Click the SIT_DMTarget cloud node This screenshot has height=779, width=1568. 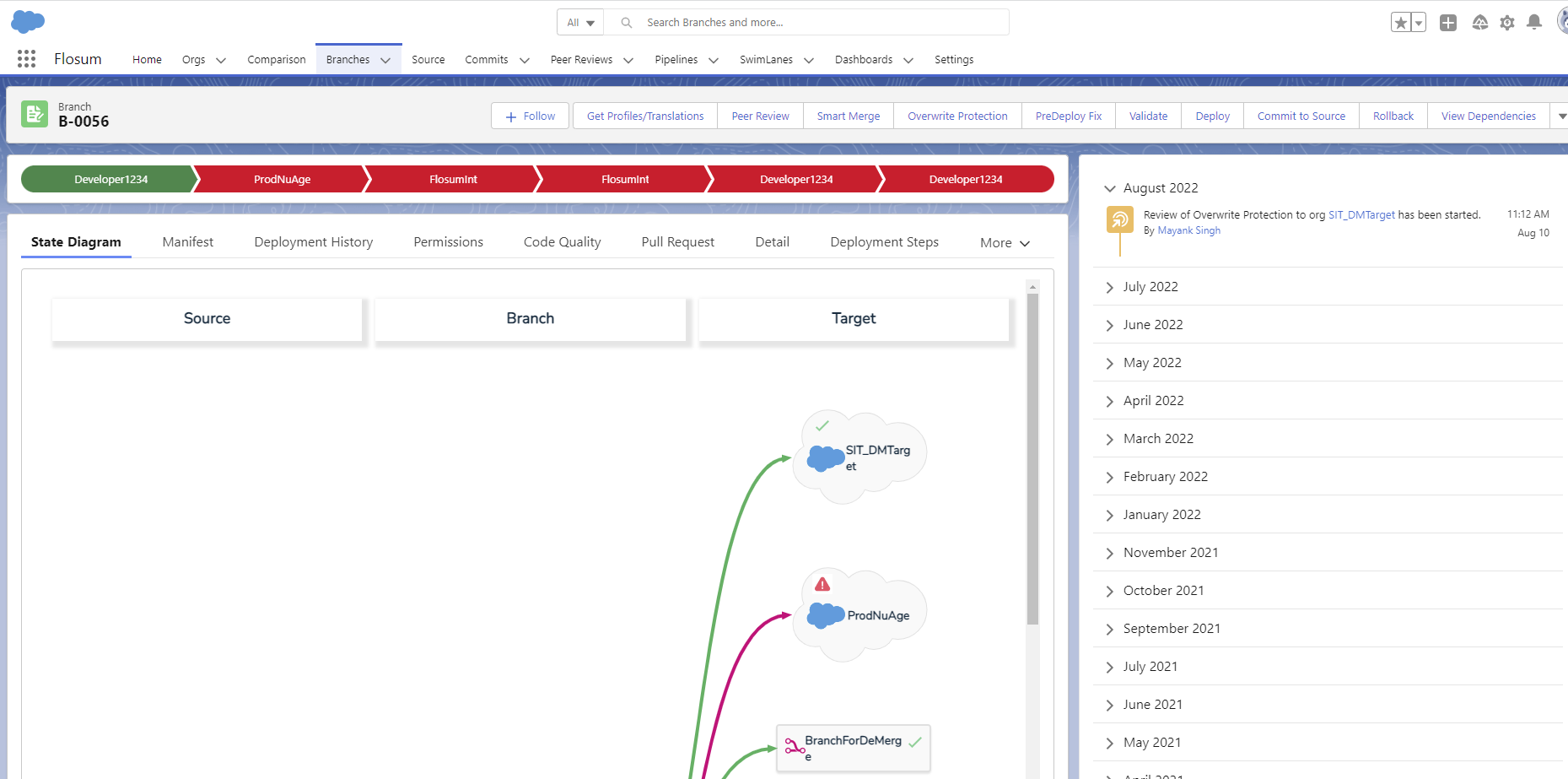859,457
